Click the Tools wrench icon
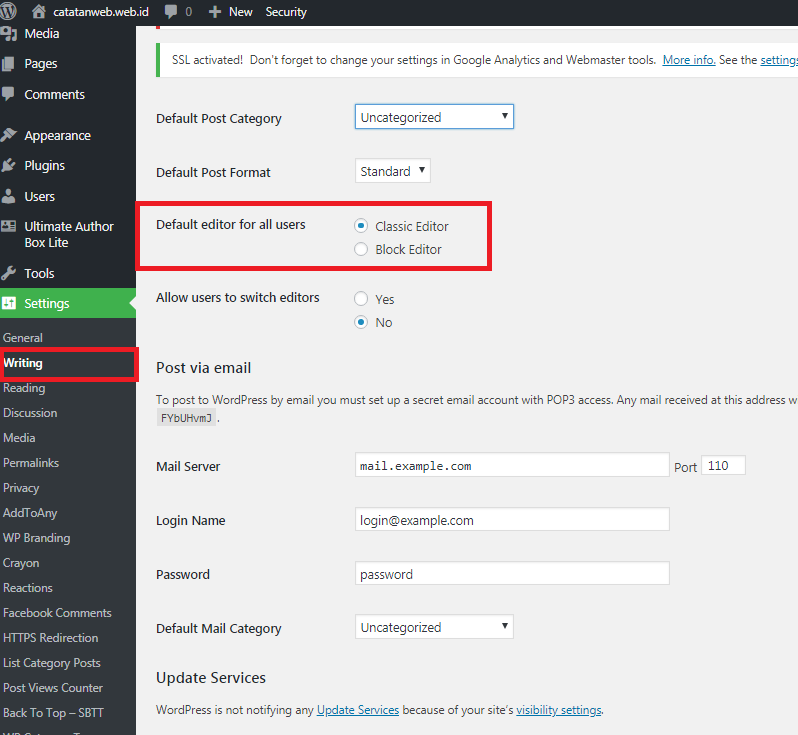 click(10, 273)
